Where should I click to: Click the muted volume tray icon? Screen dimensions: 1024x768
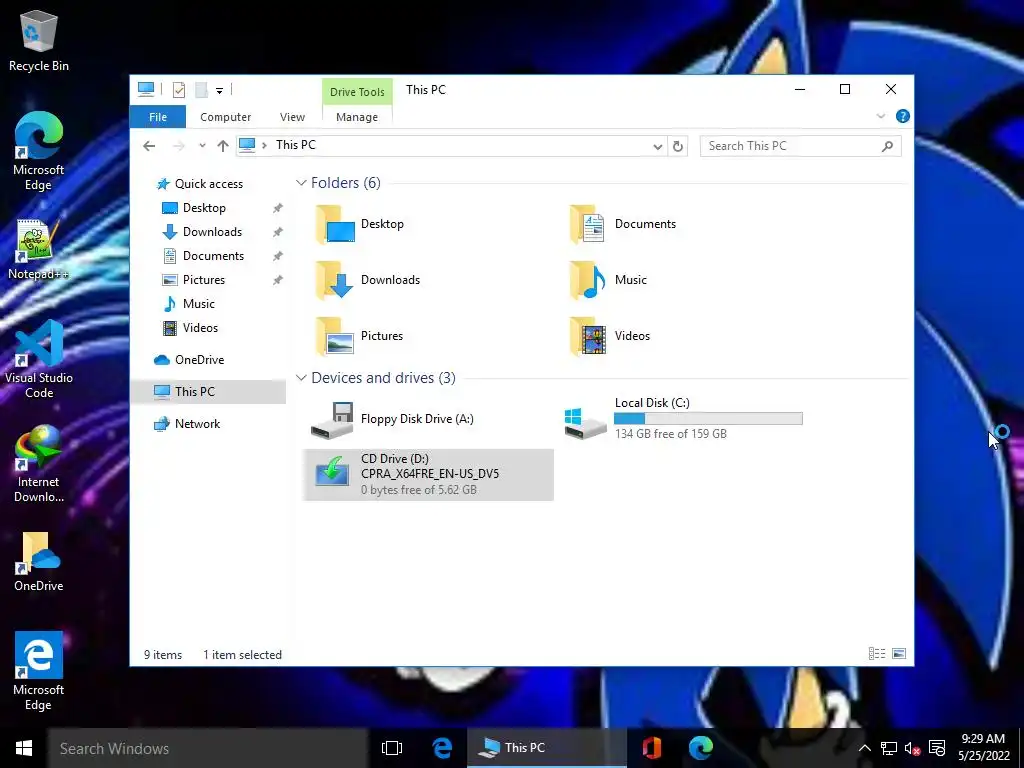point(912,749)
